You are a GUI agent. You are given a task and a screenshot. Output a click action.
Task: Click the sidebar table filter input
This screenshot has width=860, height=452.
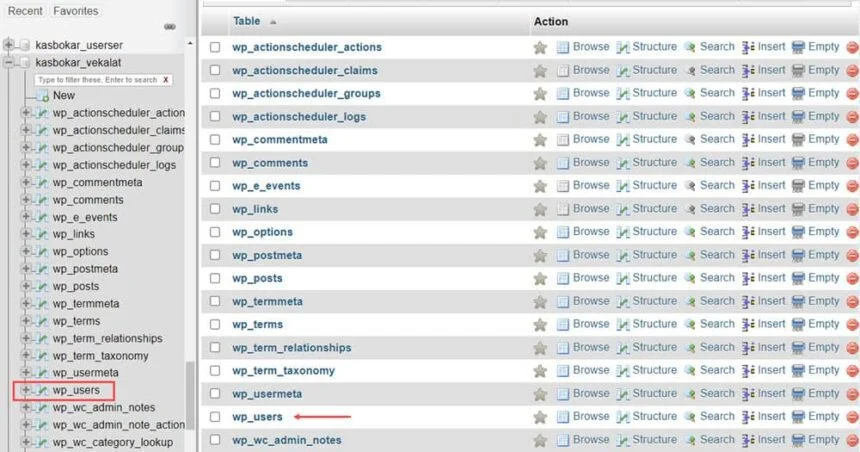pos(98,80)
